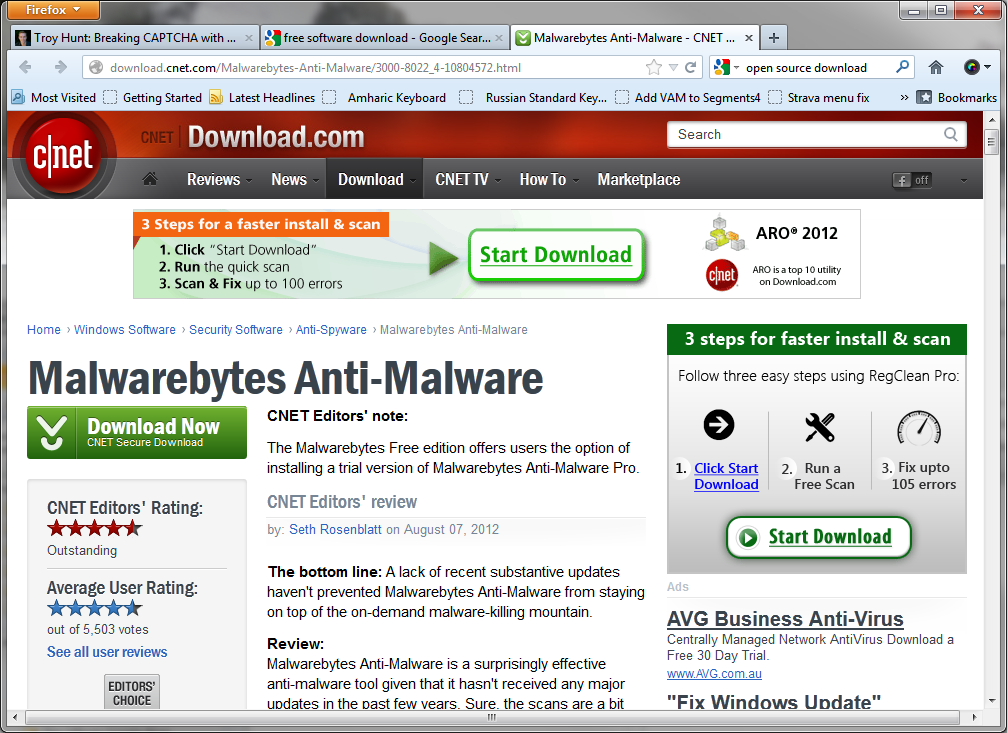
Task: Open See all user reviews link
Action: 107,652
